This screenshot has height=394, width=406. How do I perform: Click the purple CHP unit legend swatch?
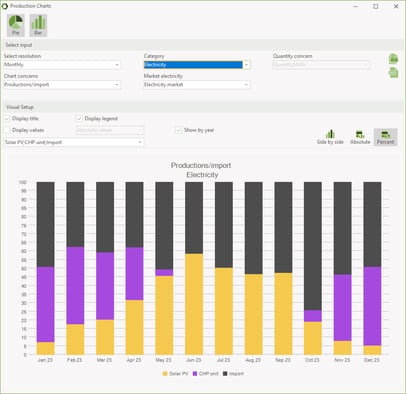pyautogui.click(x=195, y=374)
